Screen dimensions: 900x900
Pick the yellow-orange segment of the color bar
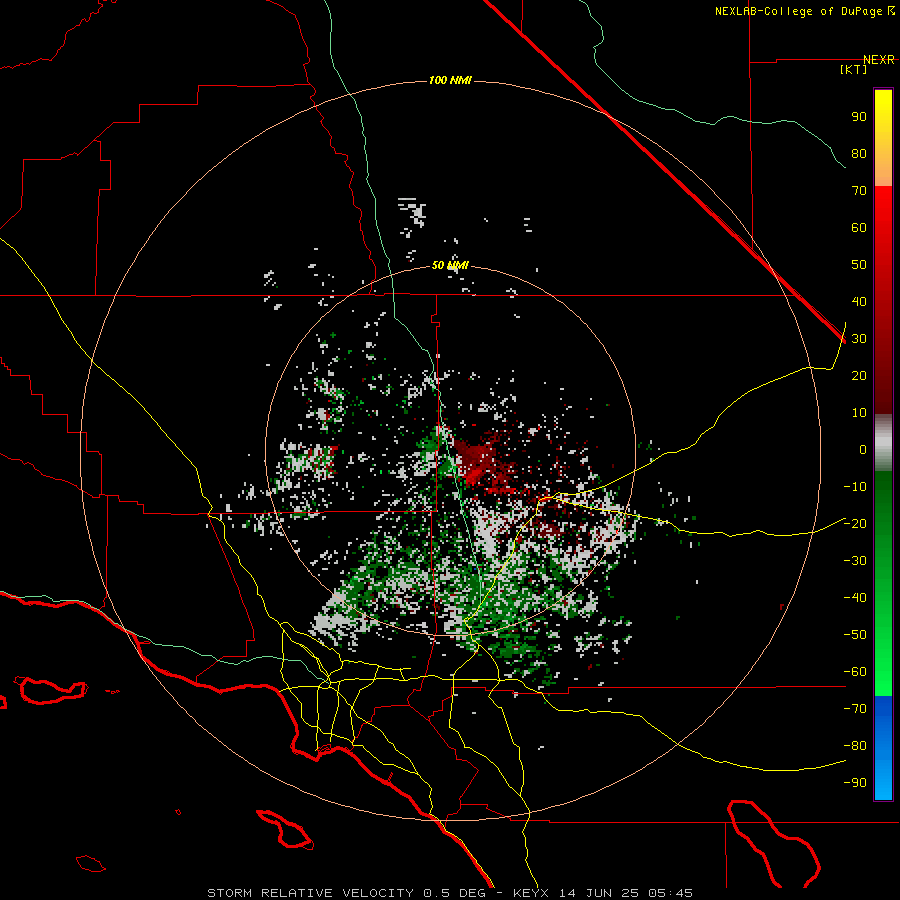click(883, 138)
